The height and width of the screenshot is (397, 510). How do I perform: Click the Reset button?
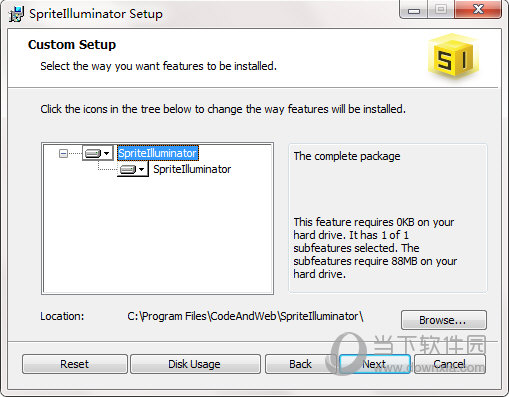click(x=75, y=364)
